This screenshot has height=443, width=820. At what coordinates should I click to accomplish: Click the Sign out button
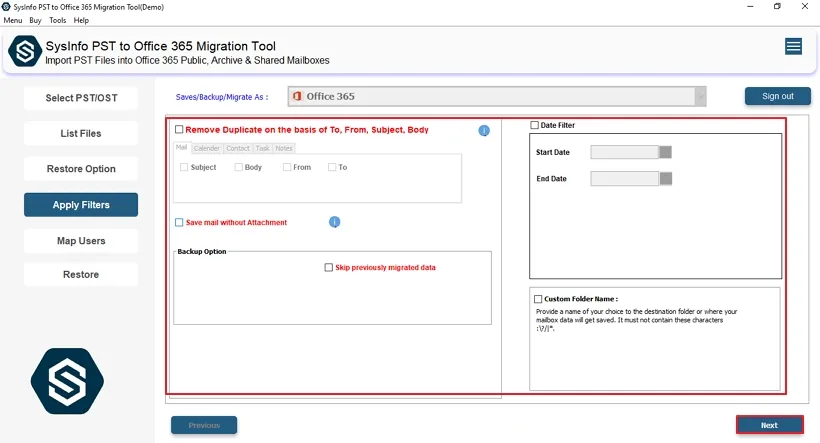click(x=778, y=96)
